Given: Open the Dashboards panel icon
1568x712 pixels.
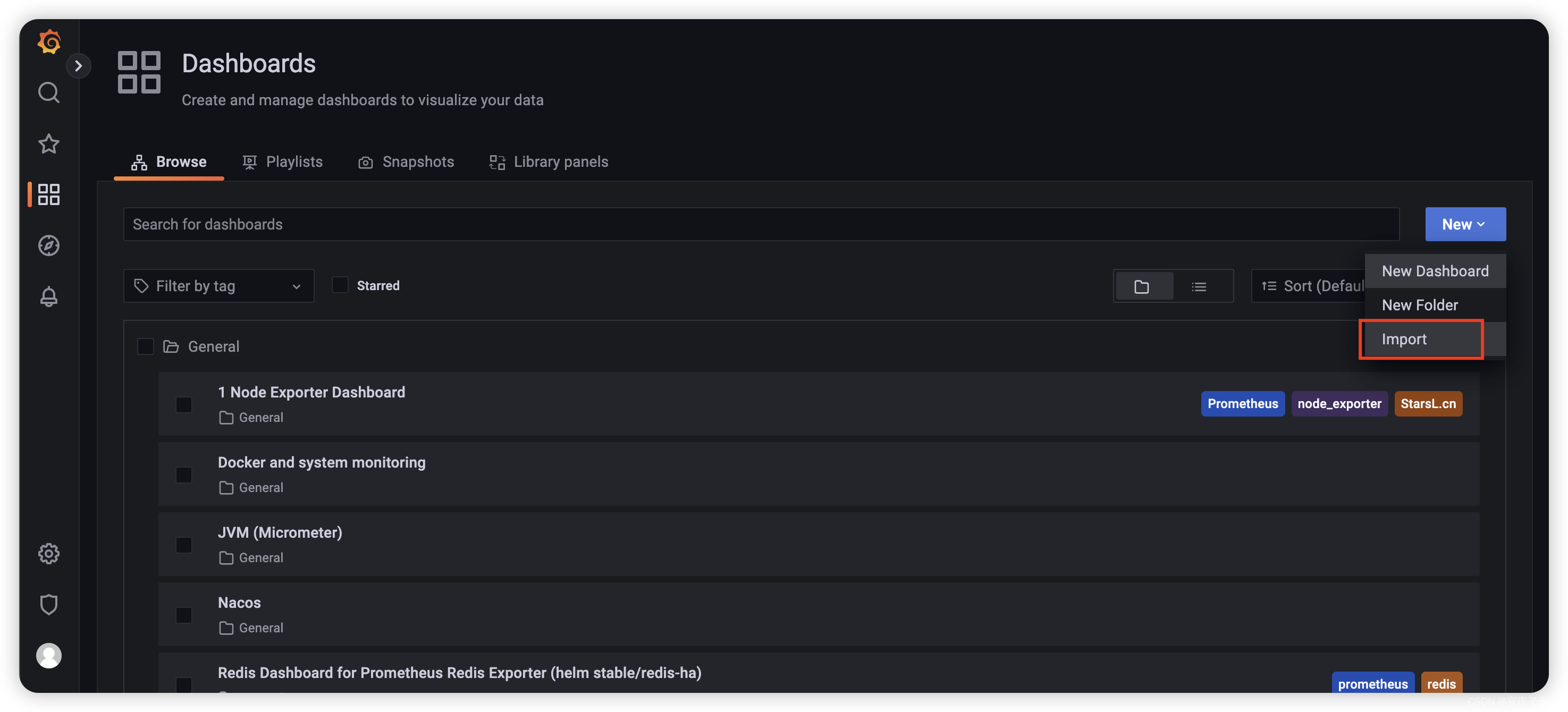Looking at the screenshot, I should (48, 195).
